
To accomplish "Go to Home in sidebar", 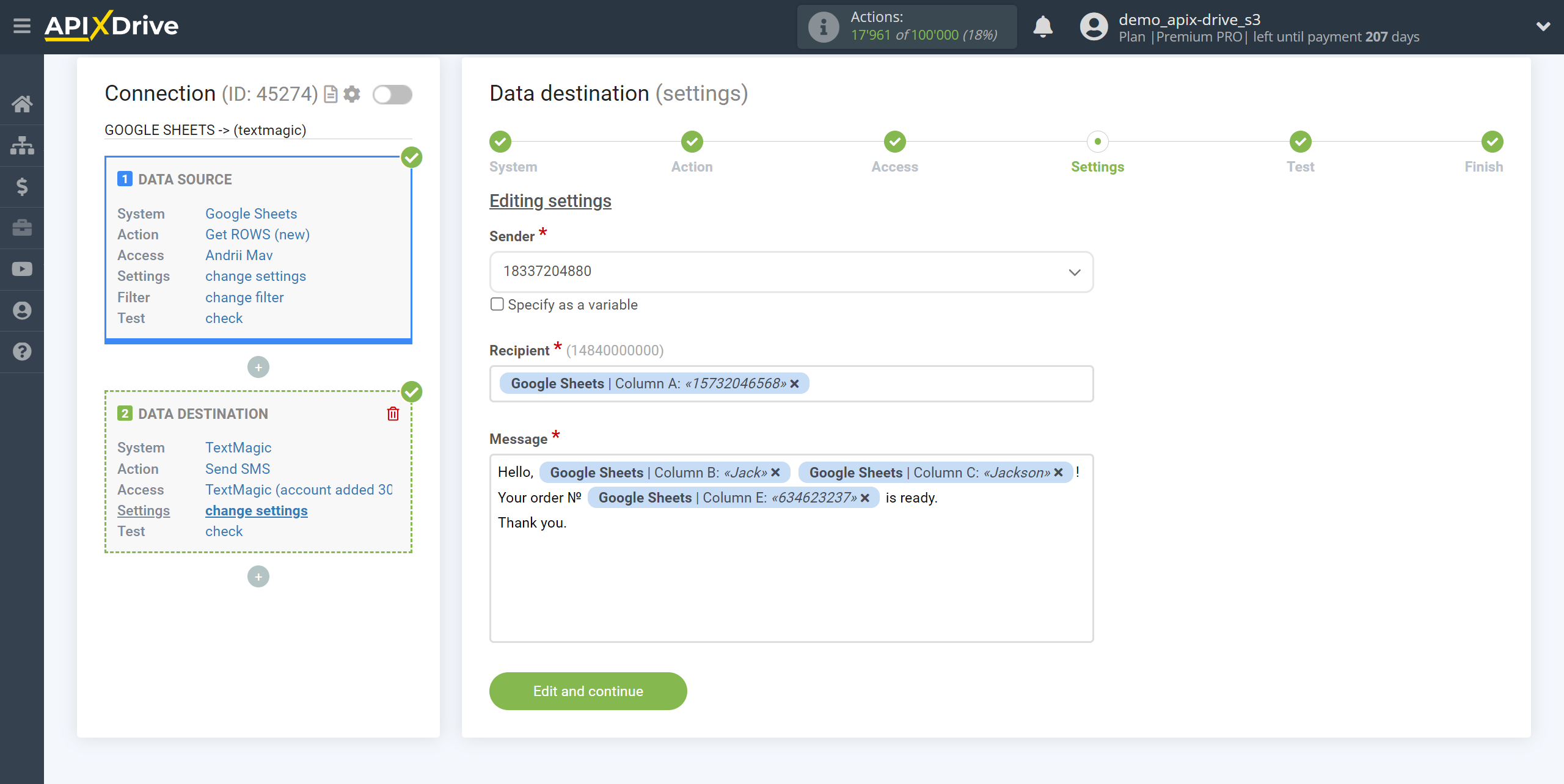I will 22,104.
